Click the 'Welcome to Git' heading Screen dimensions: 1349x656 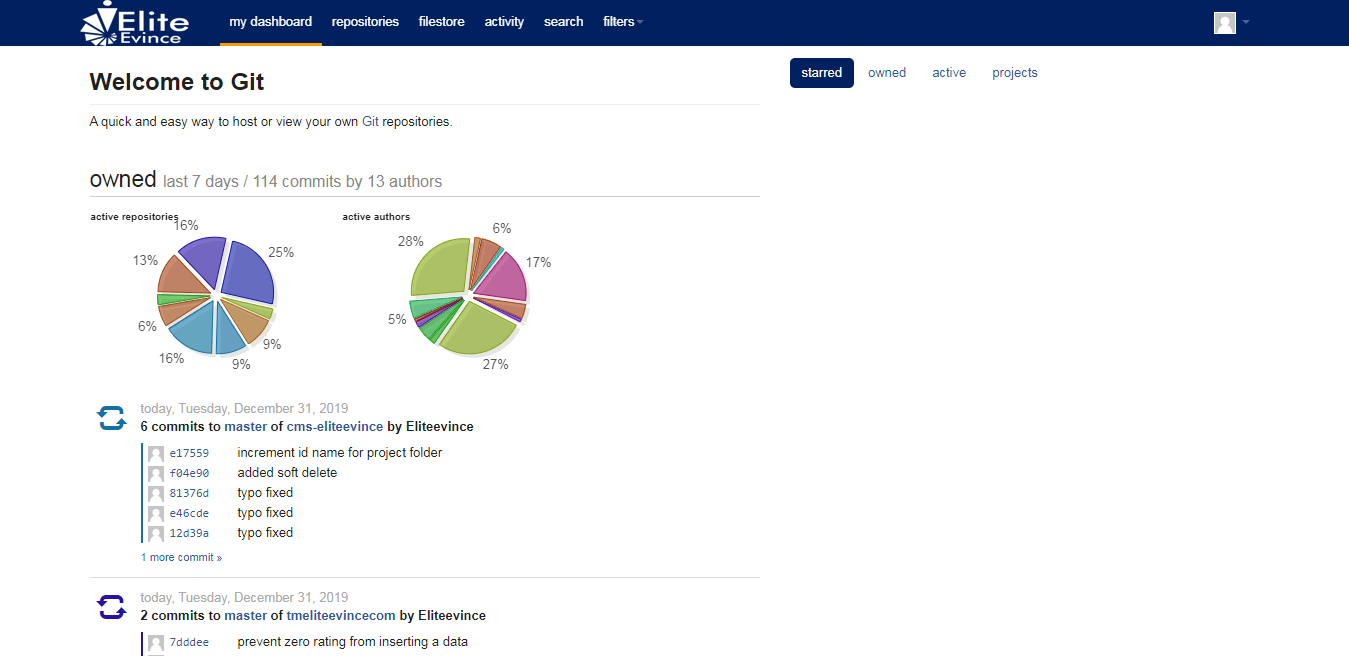[177, 82]
